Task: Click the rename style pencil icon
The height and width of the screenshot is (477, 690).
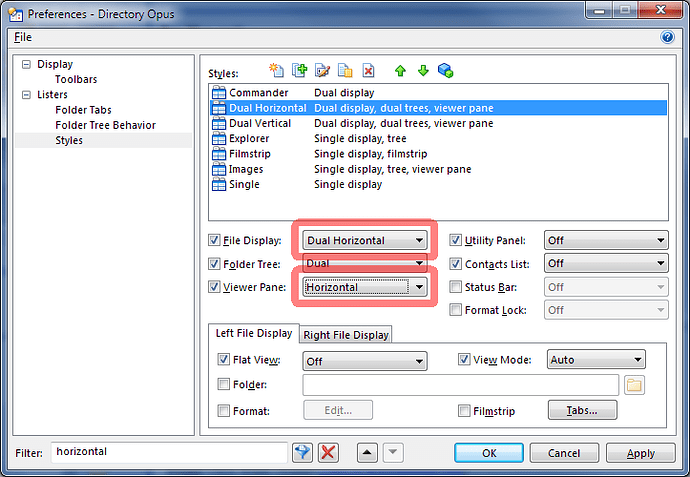Action: (x=322, y=70)
